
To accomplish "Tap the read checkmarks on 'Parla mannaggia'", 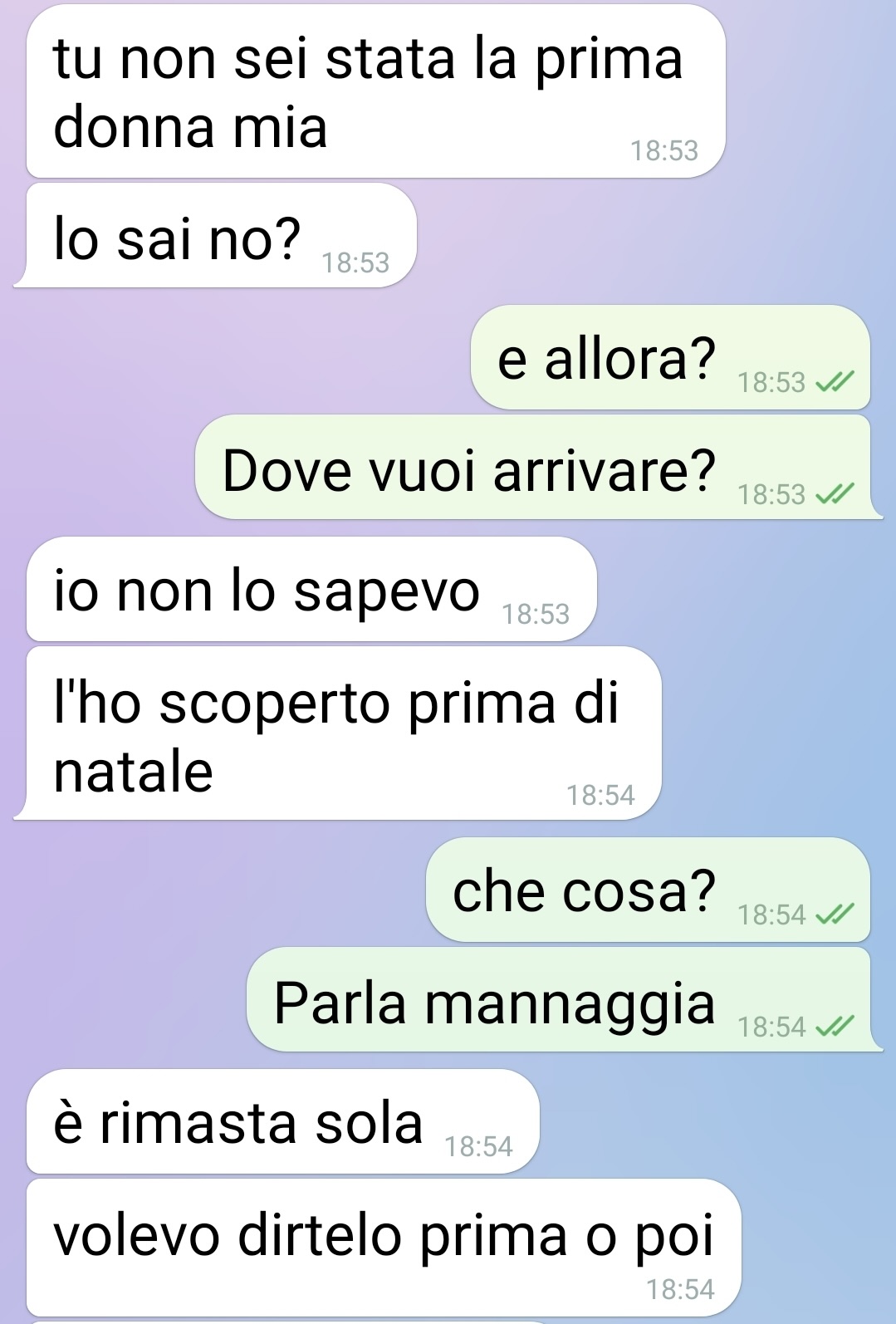I will click(x=834, y=1027).
